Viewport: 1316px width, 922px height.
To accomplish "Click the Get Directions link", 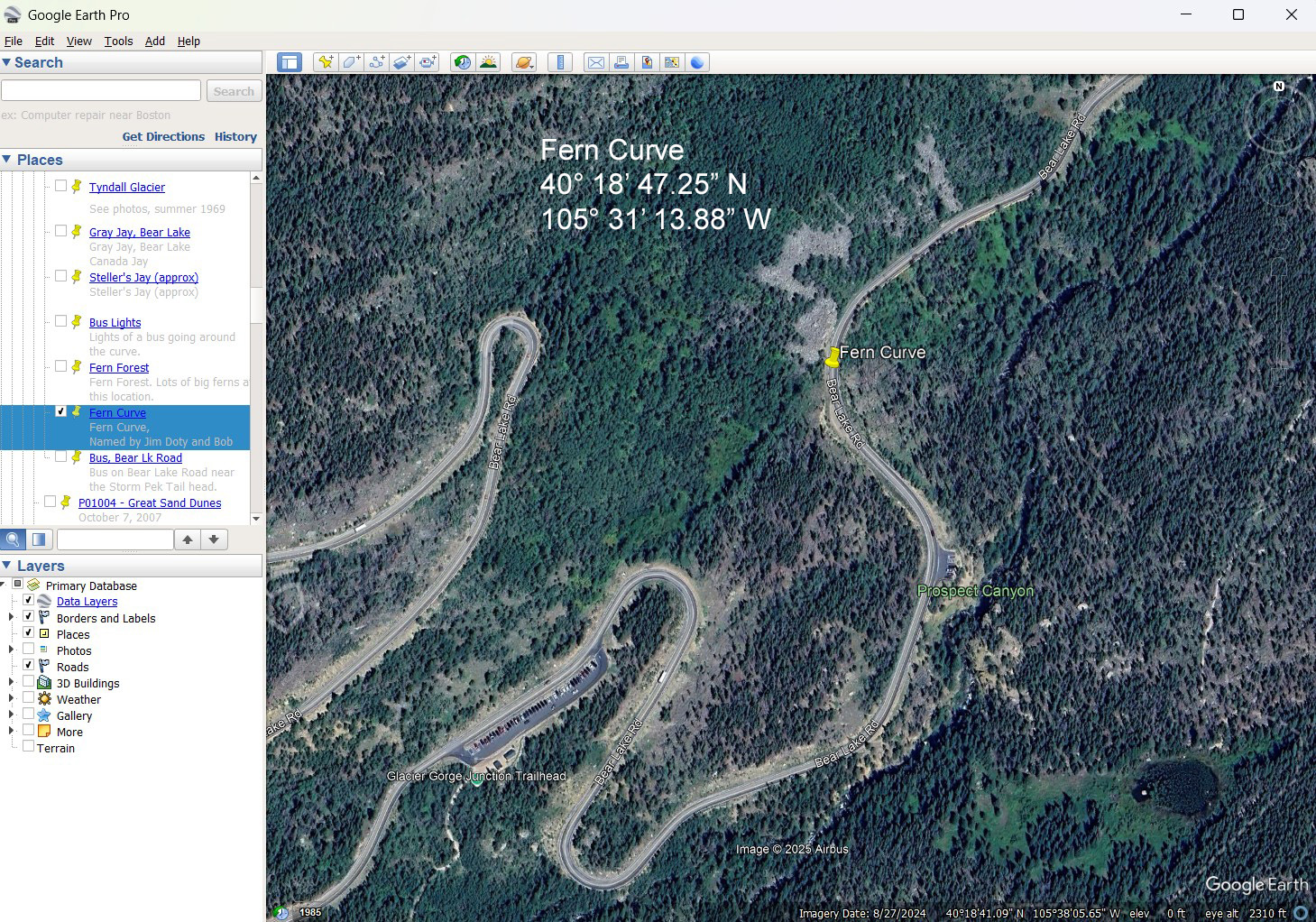I will [163, 137].
